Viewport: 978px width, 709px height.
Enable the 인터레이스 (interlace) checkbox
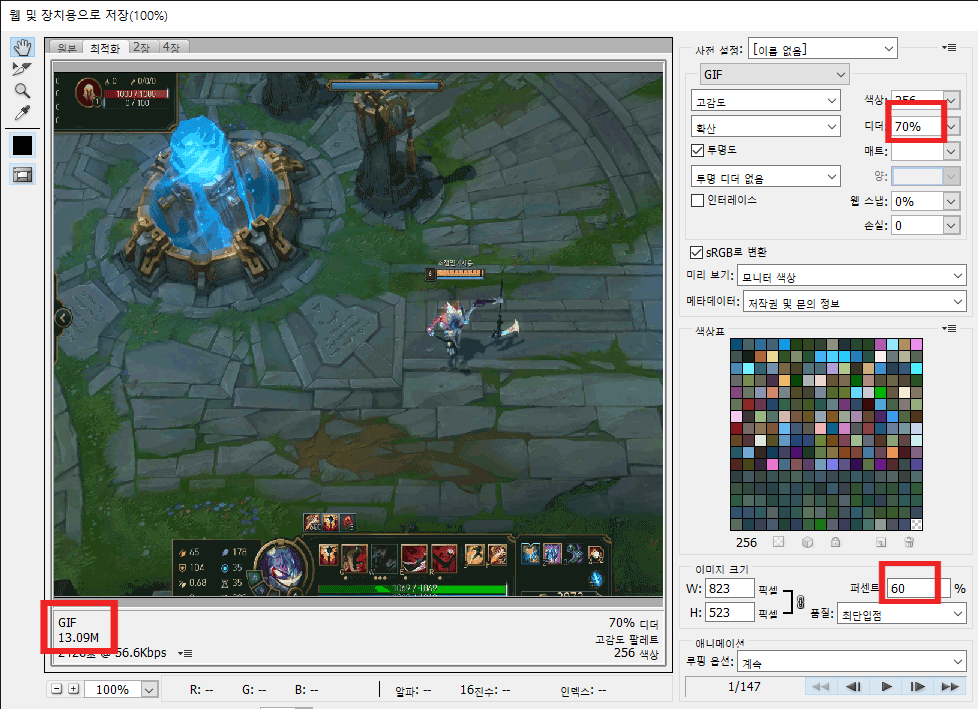(x=697, y=200)
